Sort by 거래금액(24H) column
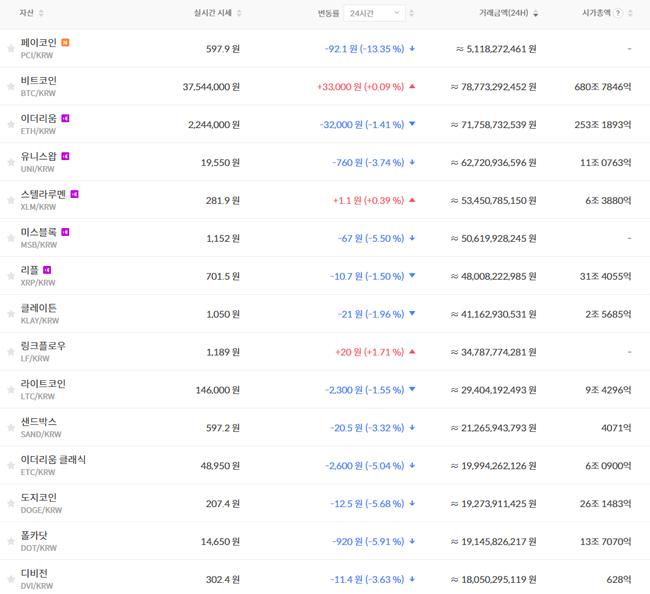650x594 pixels. coord(507,13)
